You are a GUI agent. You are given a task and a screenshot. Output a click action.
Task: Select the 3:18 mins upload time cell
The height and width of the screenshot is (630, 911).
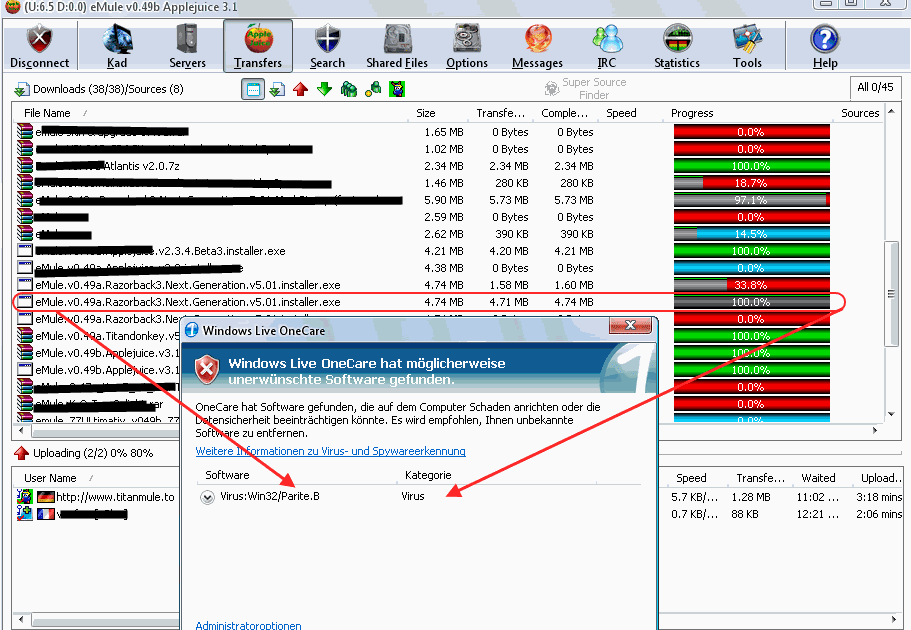tap(878, 497)
